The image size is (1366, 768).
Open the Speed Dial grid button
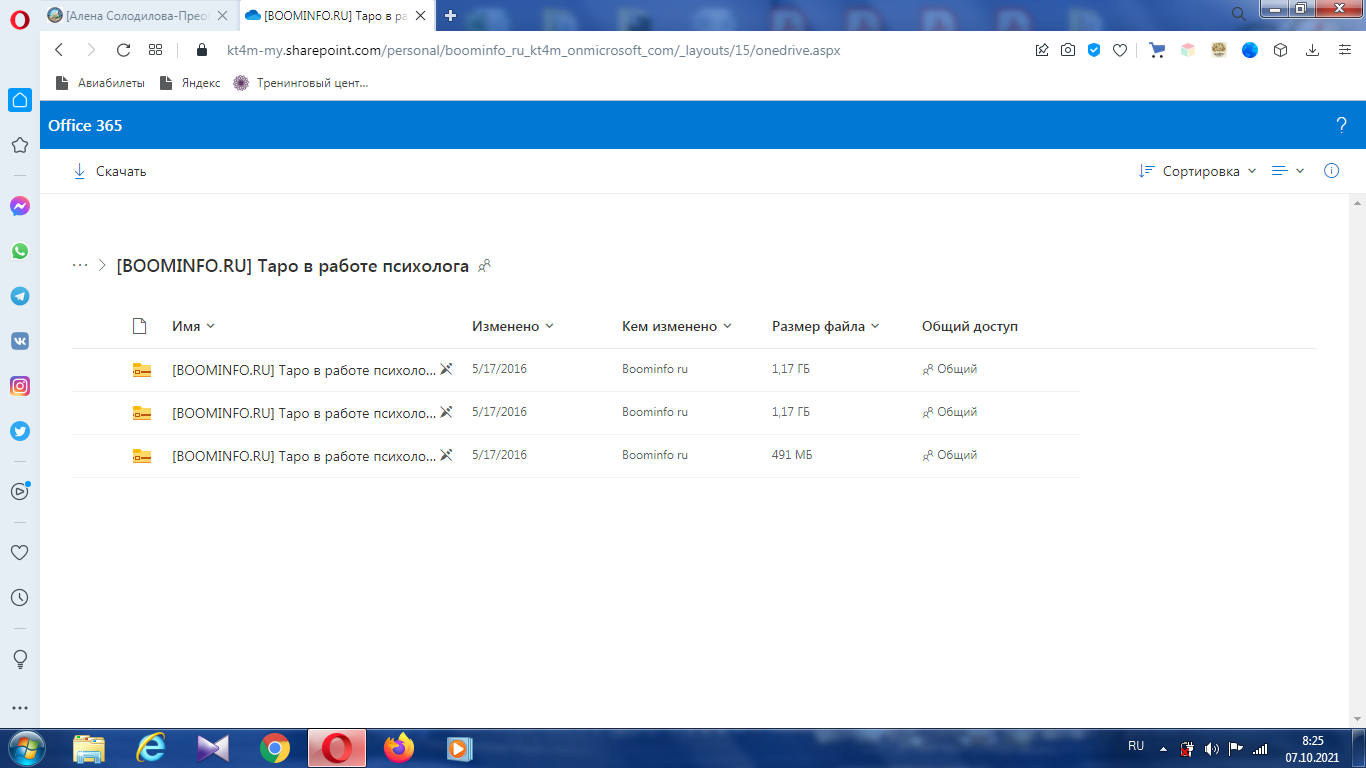pyautogui.click(x=155, y=50)
